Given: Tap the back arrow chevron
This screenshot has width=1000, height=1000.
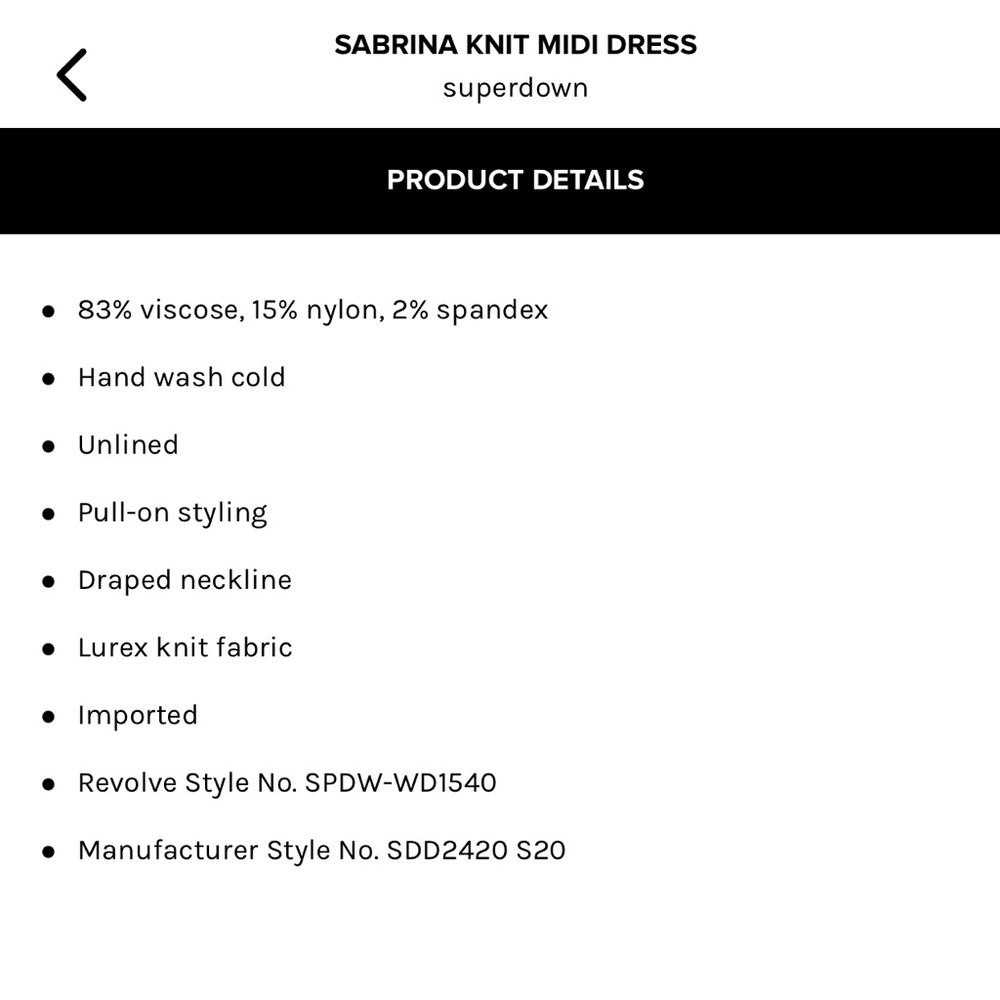Looking at the screenshot, I should (x=71, y=74).
